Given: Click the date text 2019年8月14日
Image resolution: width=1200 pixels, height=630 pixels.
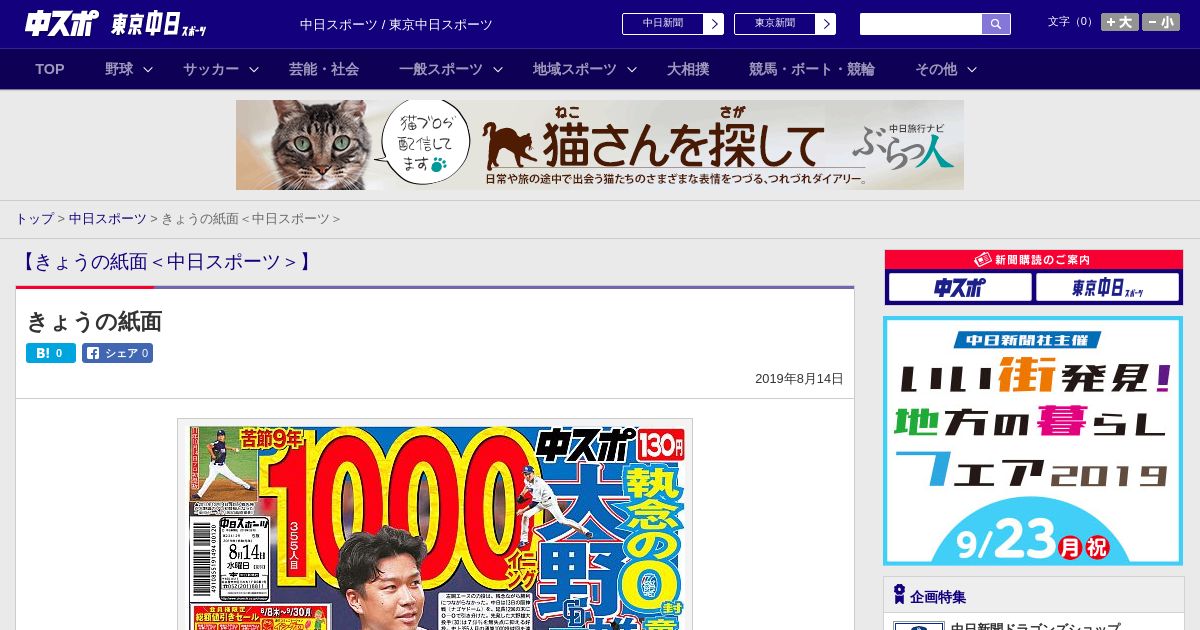Looking at the screenshot, I should tap(799, 379).
